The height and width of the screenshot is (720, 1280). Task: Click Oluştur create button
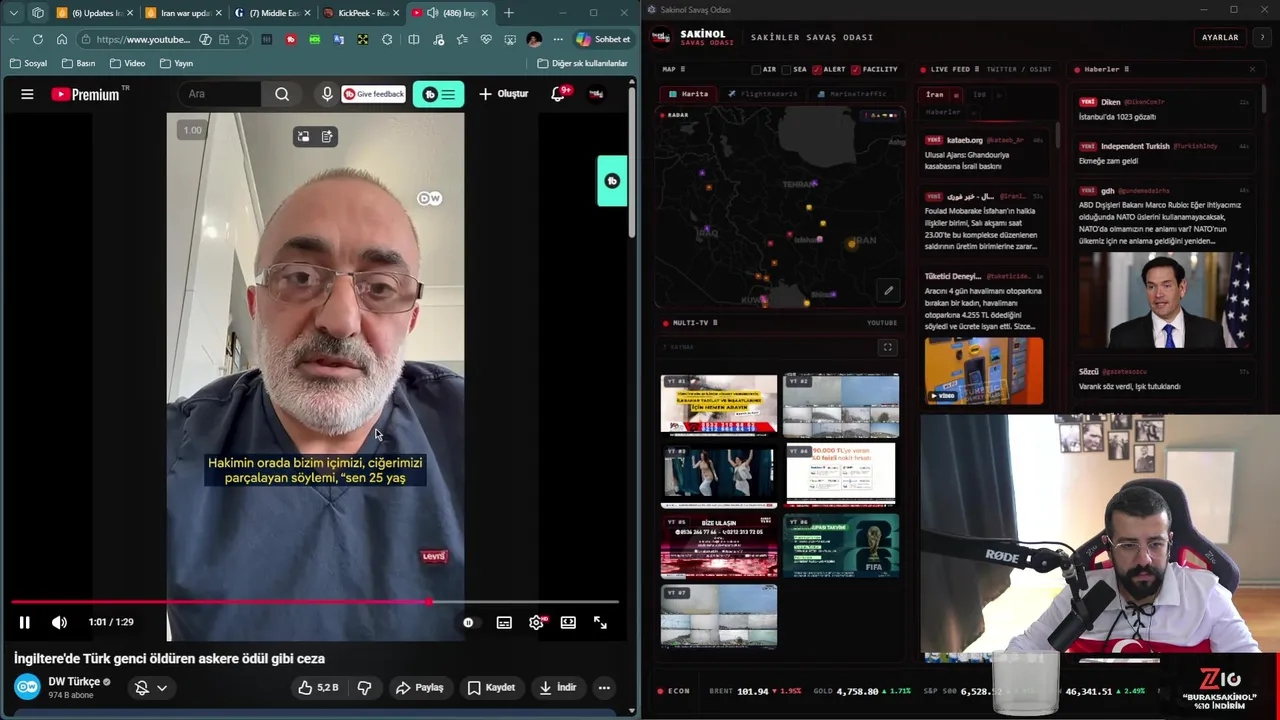coord(503,94)
